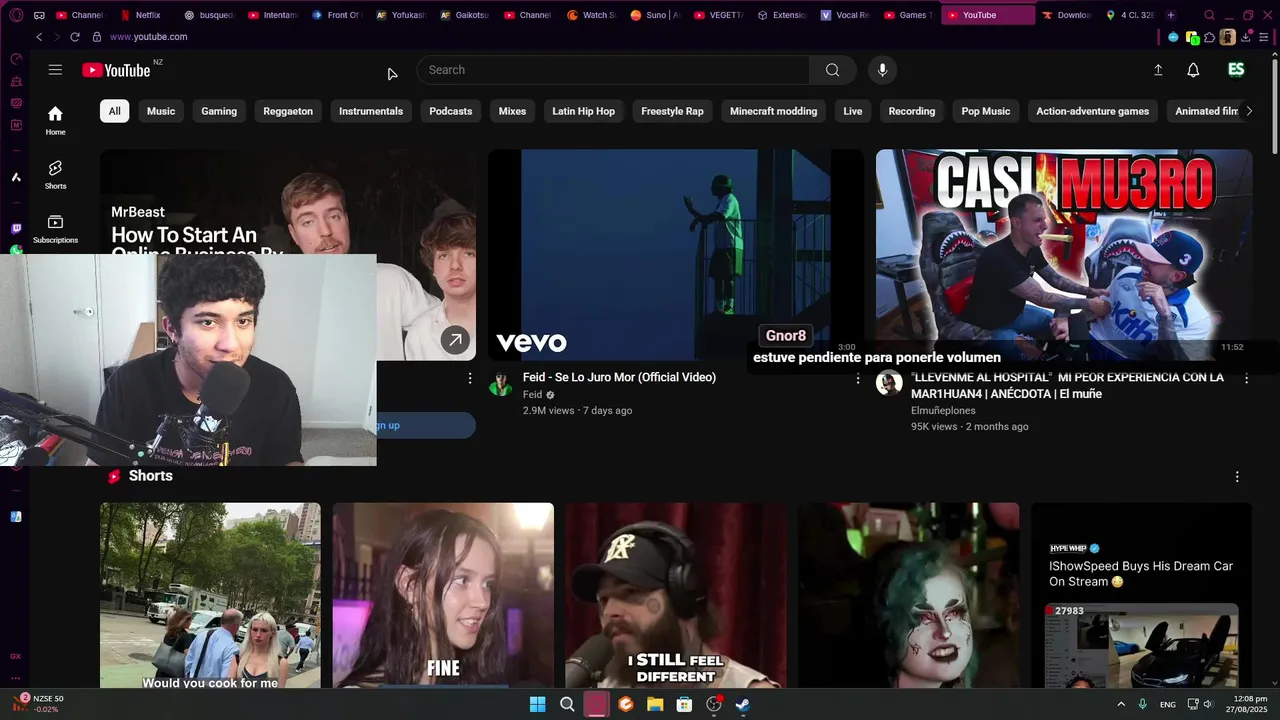Select the All filter chip
1280x720 pixels.
(115, 111)
